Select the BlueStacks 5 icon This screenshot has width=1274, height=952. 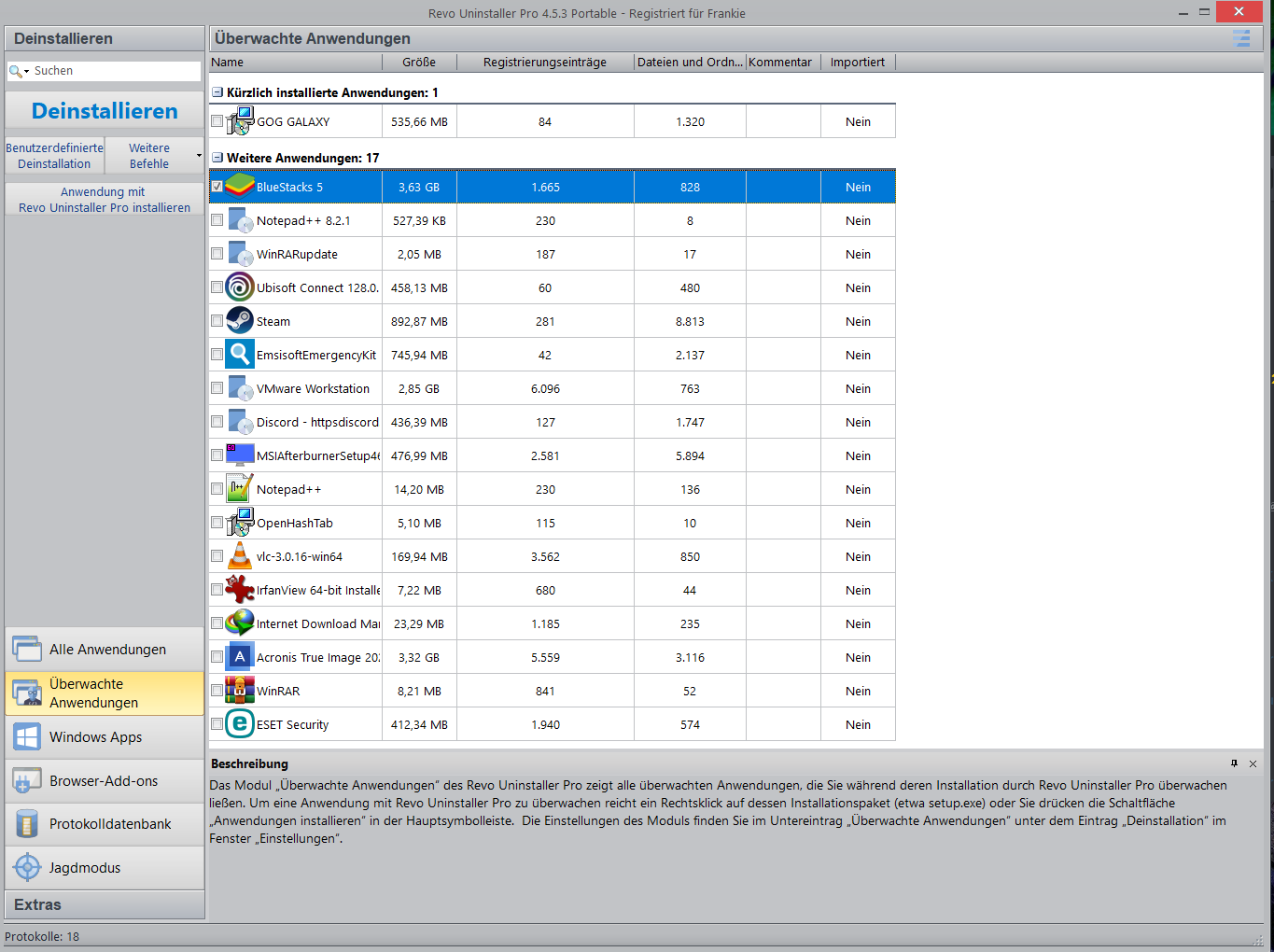tap(240, 186)
